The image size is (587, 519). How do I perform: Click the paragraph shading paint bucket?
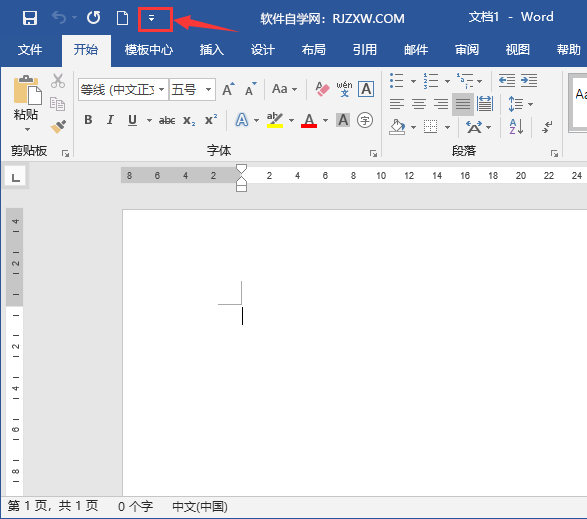coord(397,127)
